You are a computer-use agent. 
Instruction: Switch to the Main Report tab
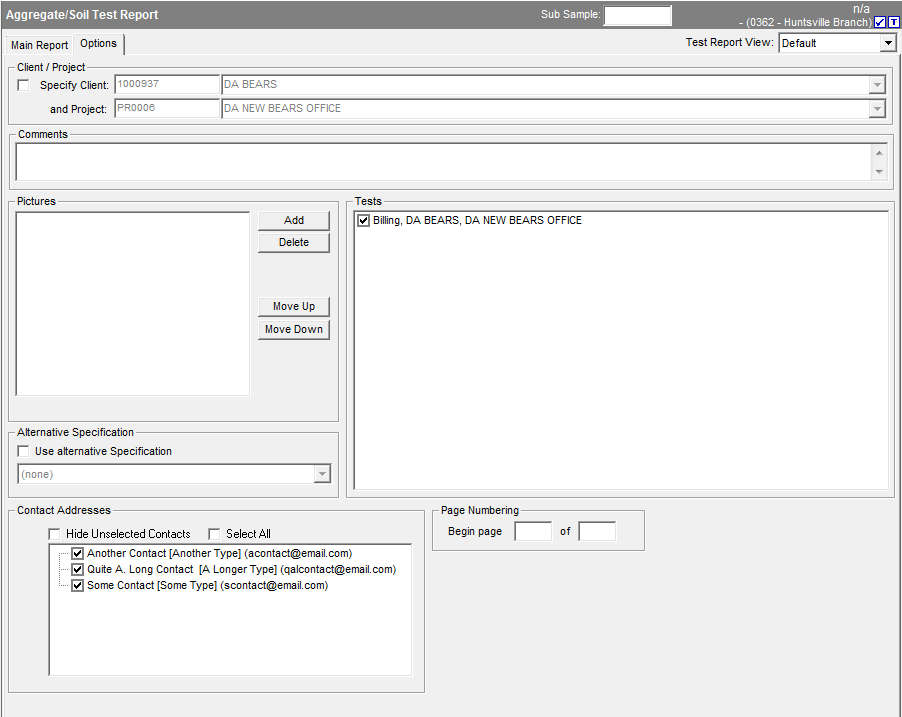coord(39,45)
